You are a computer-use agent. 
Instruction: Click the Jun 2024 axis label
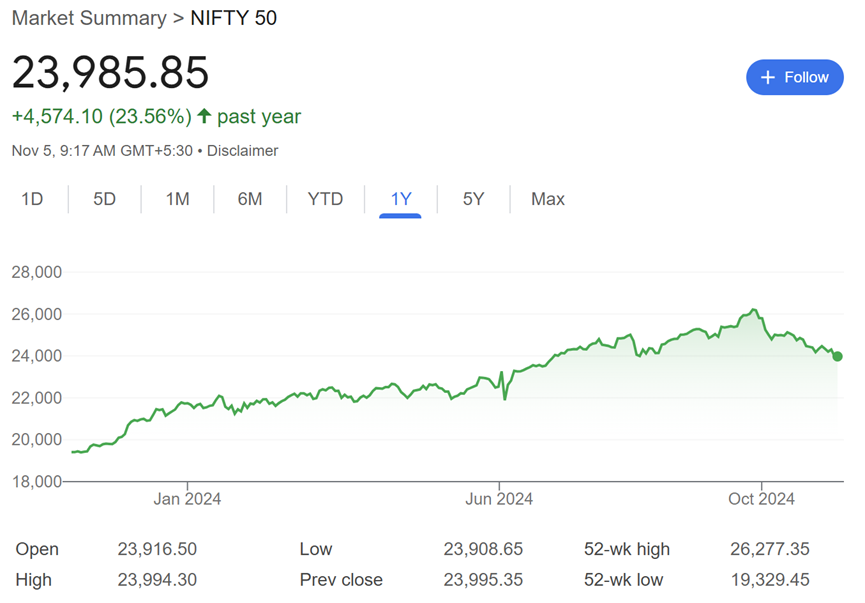(499, 498)
